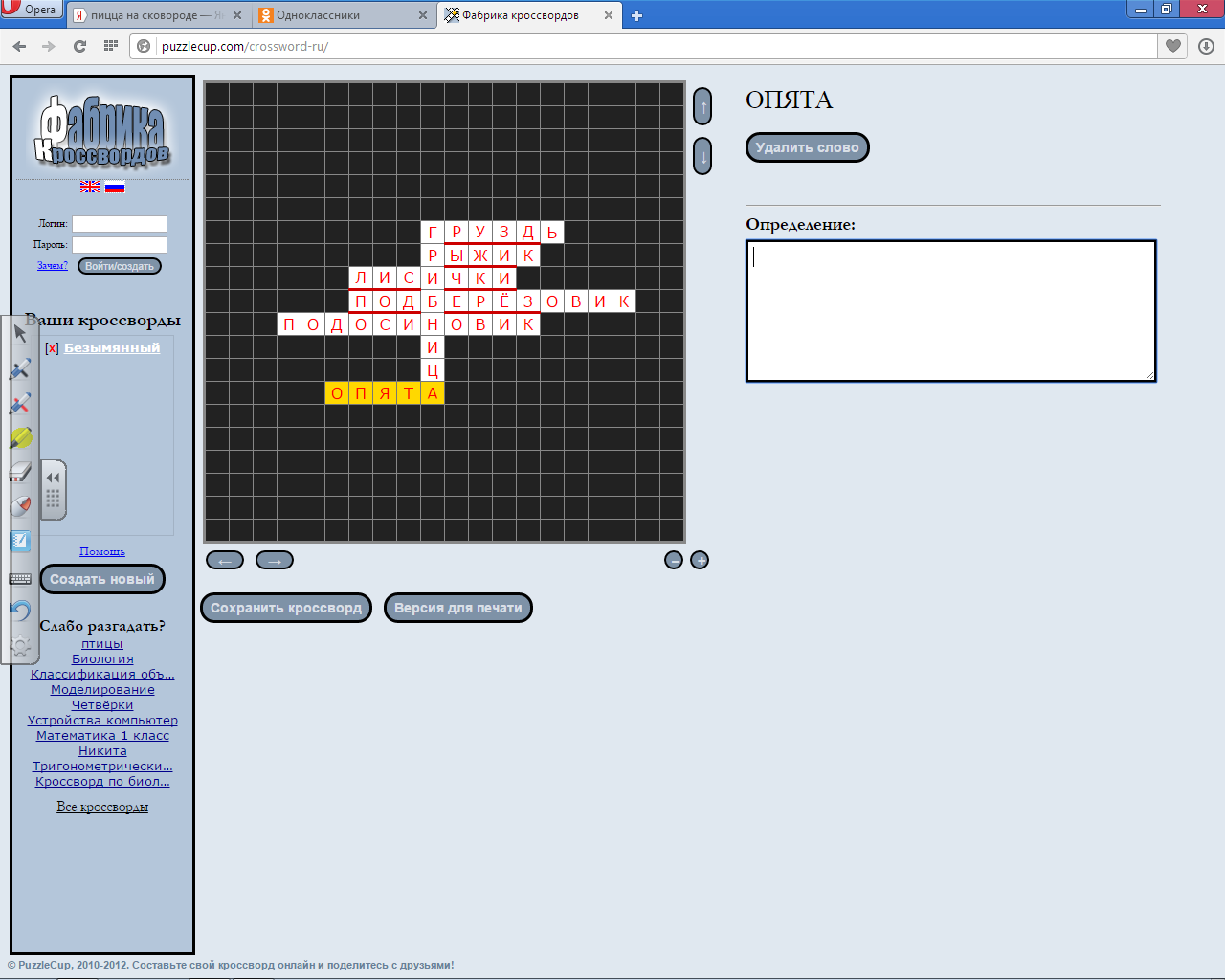The image size is (1225, 980).
Task: Select the Л cell of ЛИСИЧКИ
Action: coord(361,278)
